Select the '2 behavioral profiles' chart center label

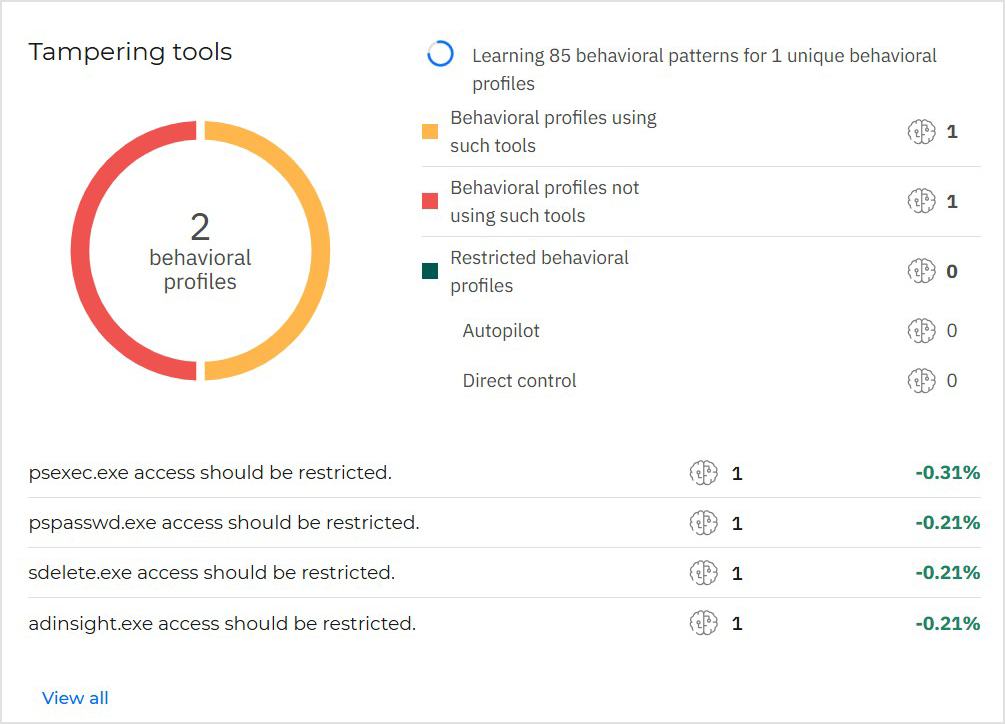(x=200, y=250)
